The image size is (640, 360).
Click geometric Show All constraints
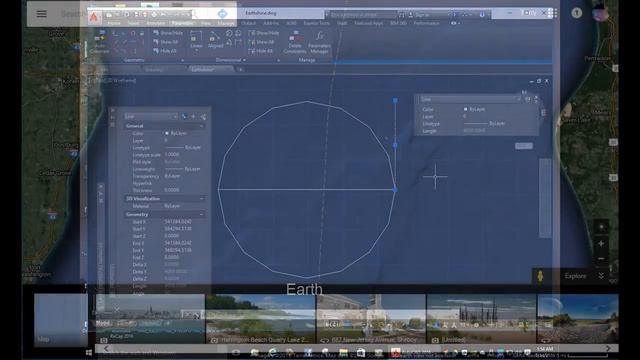click(166, 42)
